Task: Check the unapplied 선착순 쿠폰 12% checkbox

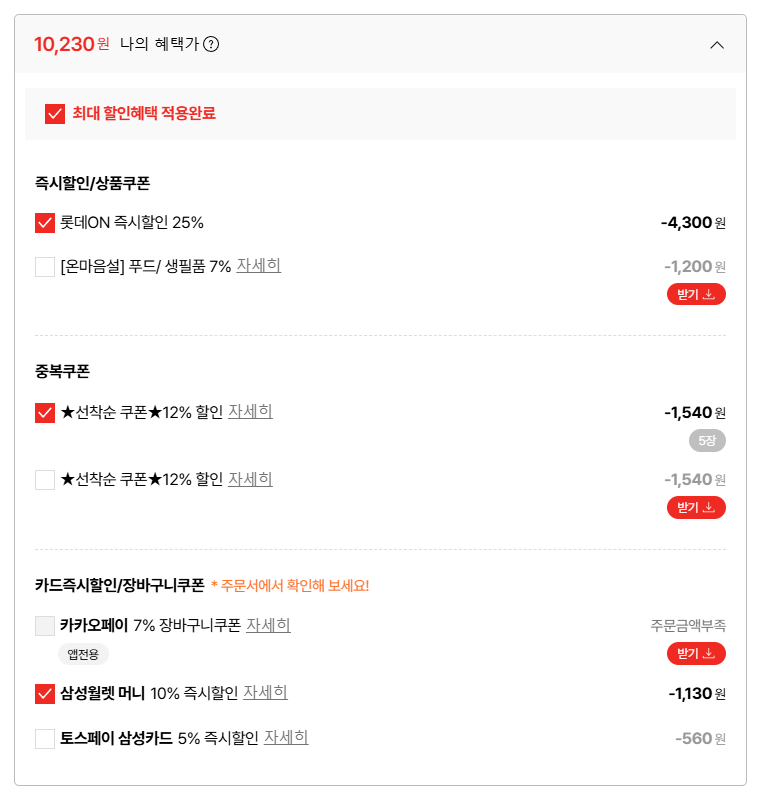Action: coord(45,480)
